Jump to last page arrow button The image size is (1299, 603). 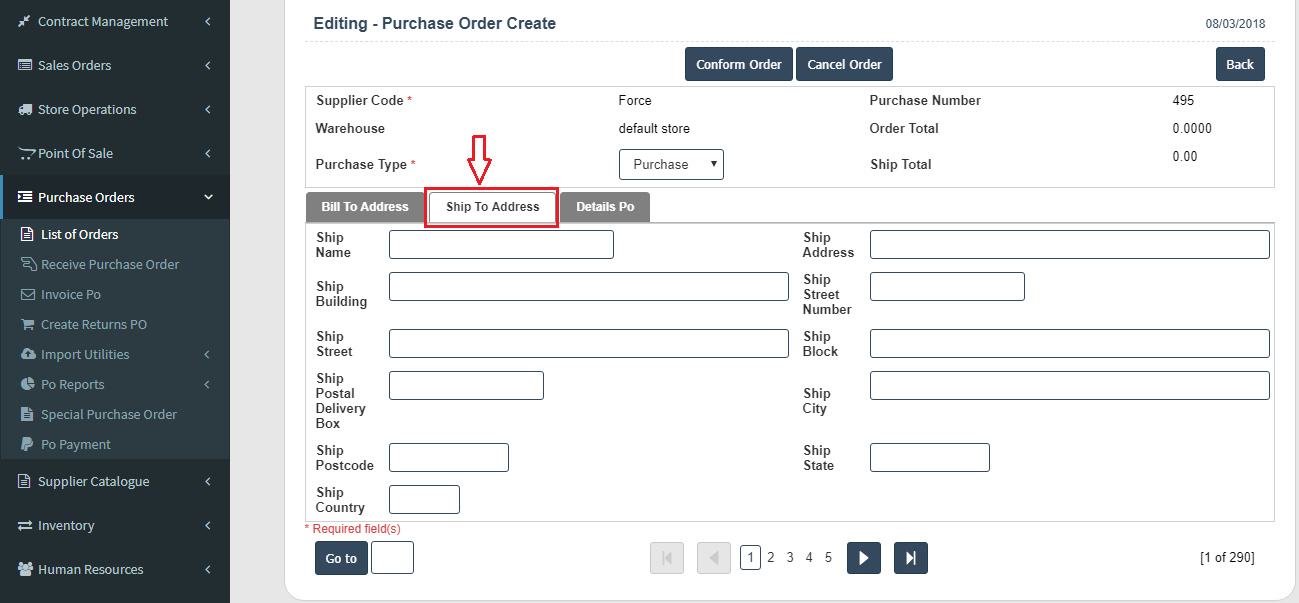(x=910, y=558)
